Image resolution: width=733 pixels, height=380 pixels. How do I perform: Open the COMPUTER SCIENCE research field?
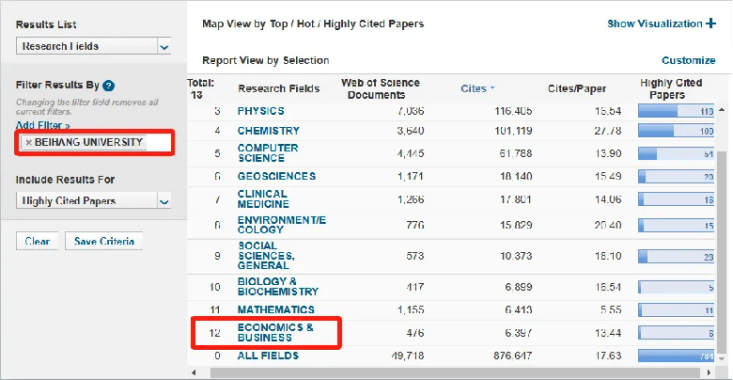coord(267,153)
